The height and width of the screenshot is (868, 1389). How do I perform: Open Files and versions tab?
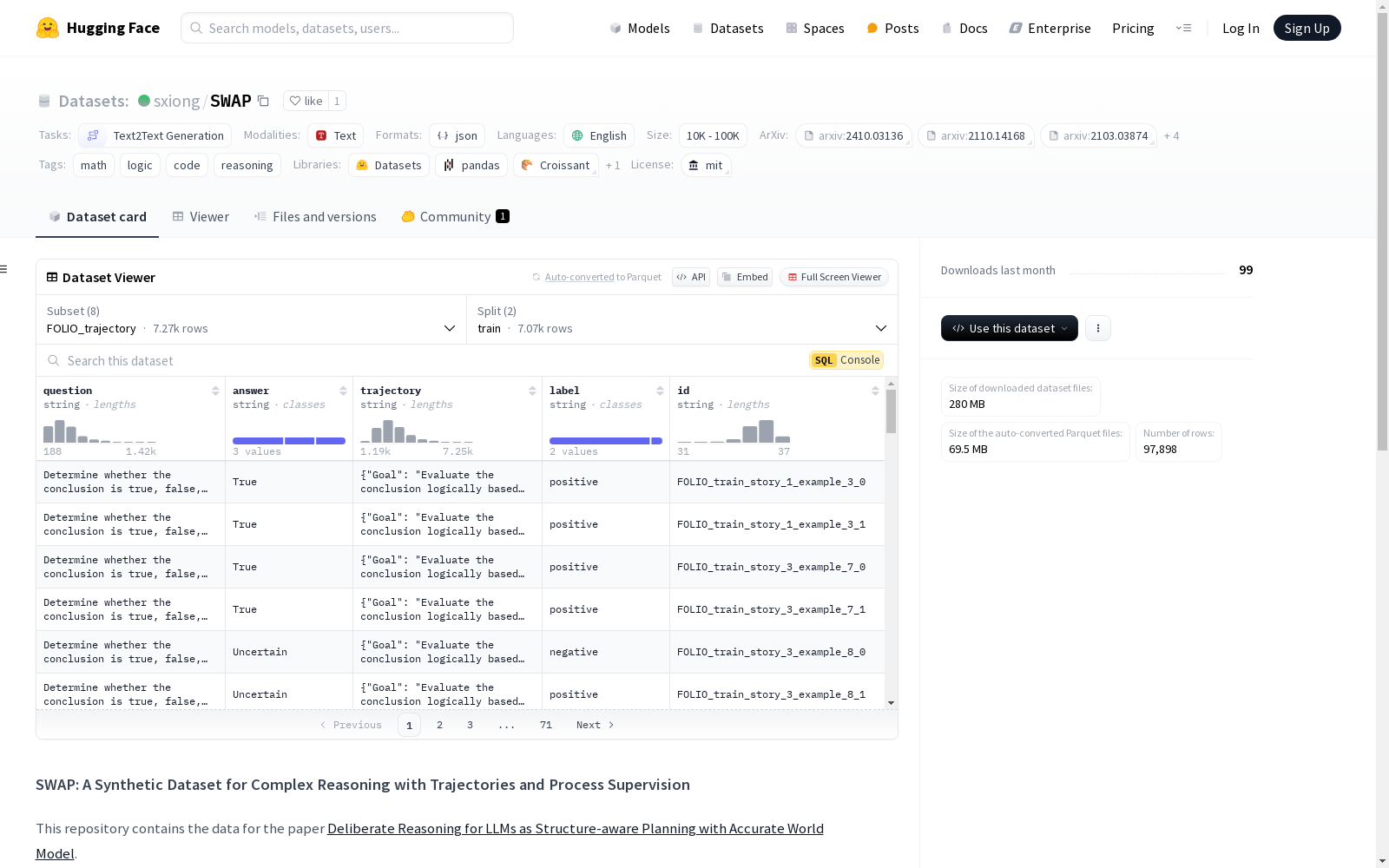tap(315, 217)
